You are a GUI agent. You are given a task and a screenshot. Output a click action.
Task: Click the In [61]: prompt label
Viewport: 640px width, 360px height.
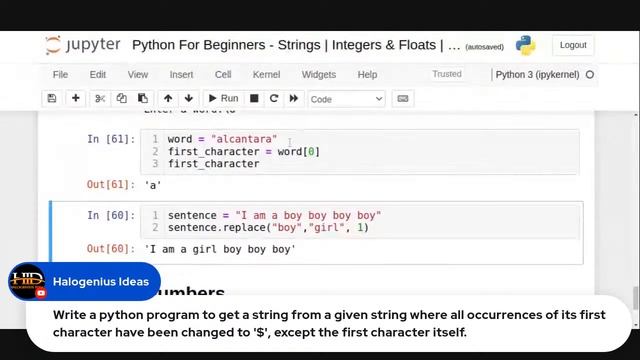pyautogui.click(x=111, y=139)
